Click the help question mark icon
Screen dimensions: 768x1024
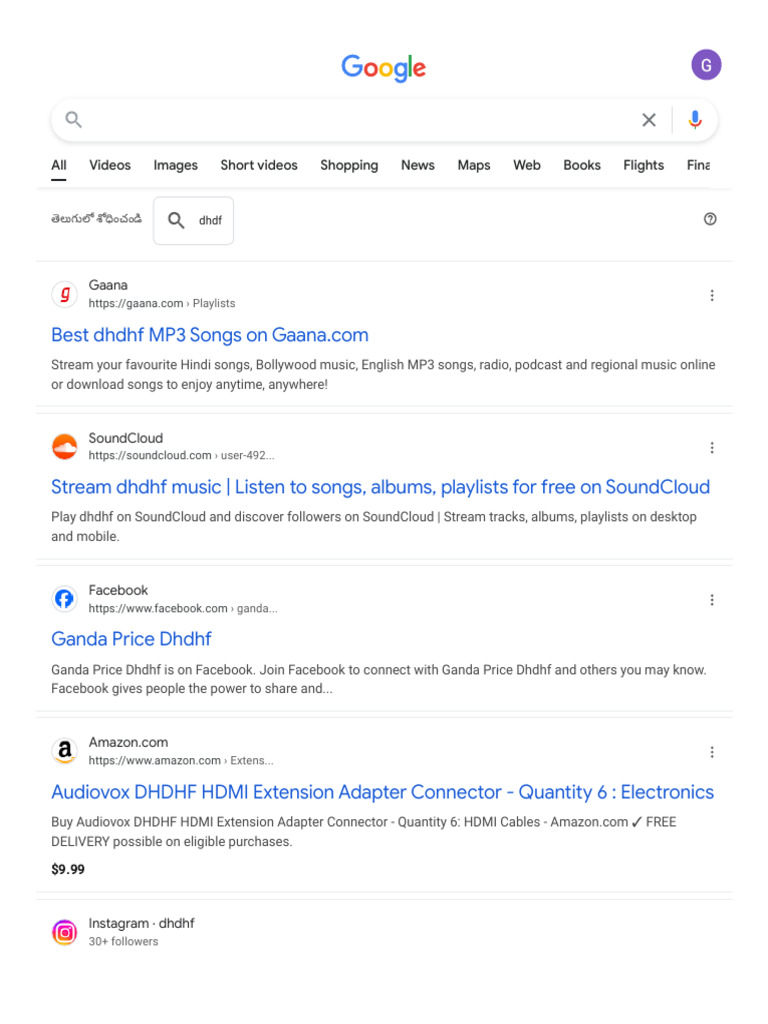tap(710, 219)
